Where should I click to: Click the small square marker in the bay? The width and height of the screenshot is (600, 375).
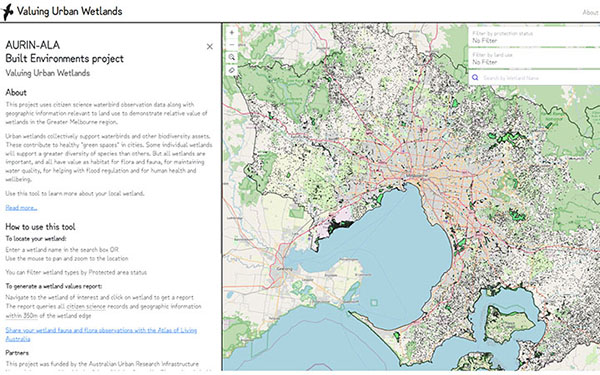(x=374, y=303)
